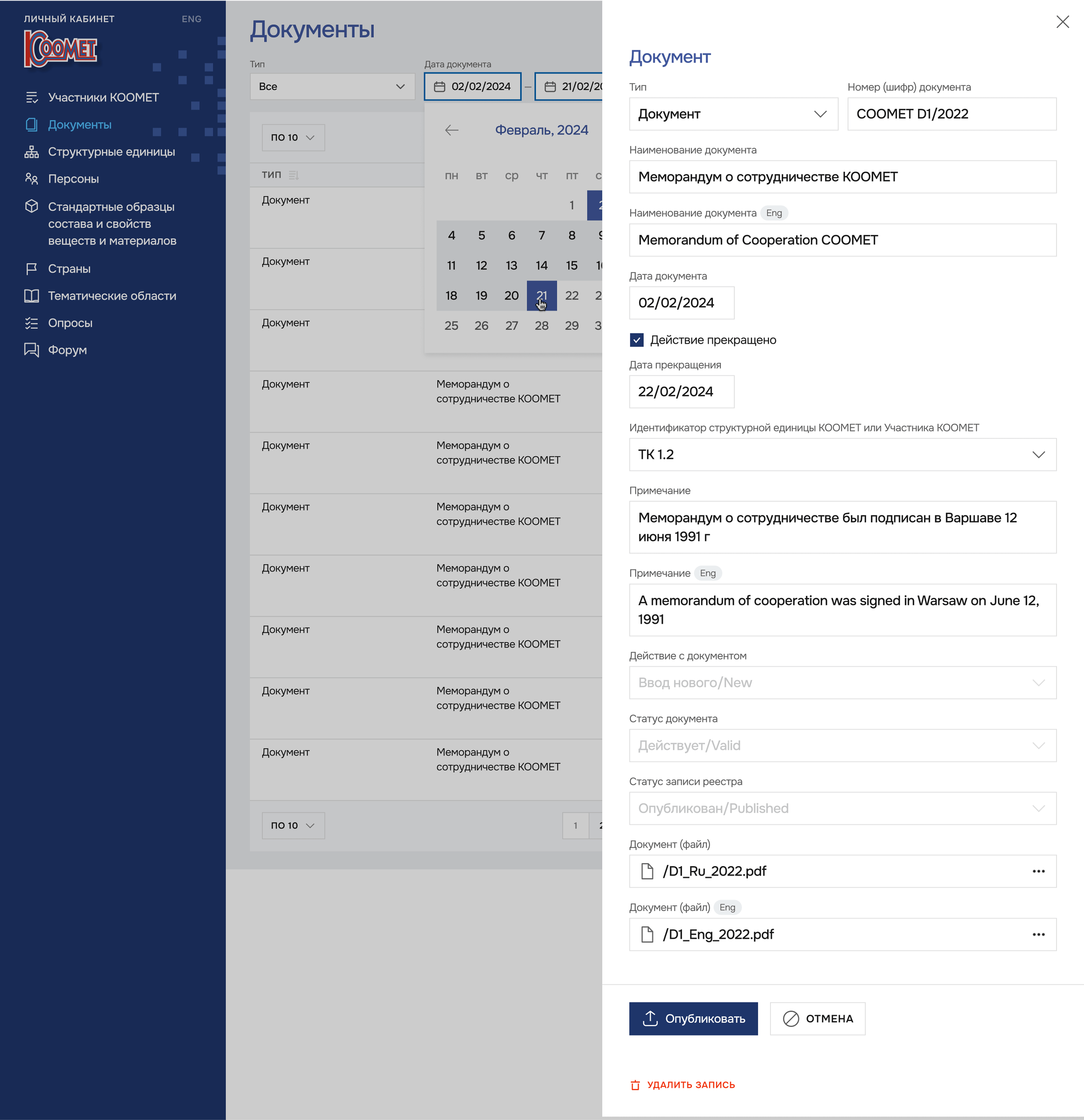Uncheck Действие прекращено checkbox
The height and width of the screenshot is (1120, 1084).
636,340
